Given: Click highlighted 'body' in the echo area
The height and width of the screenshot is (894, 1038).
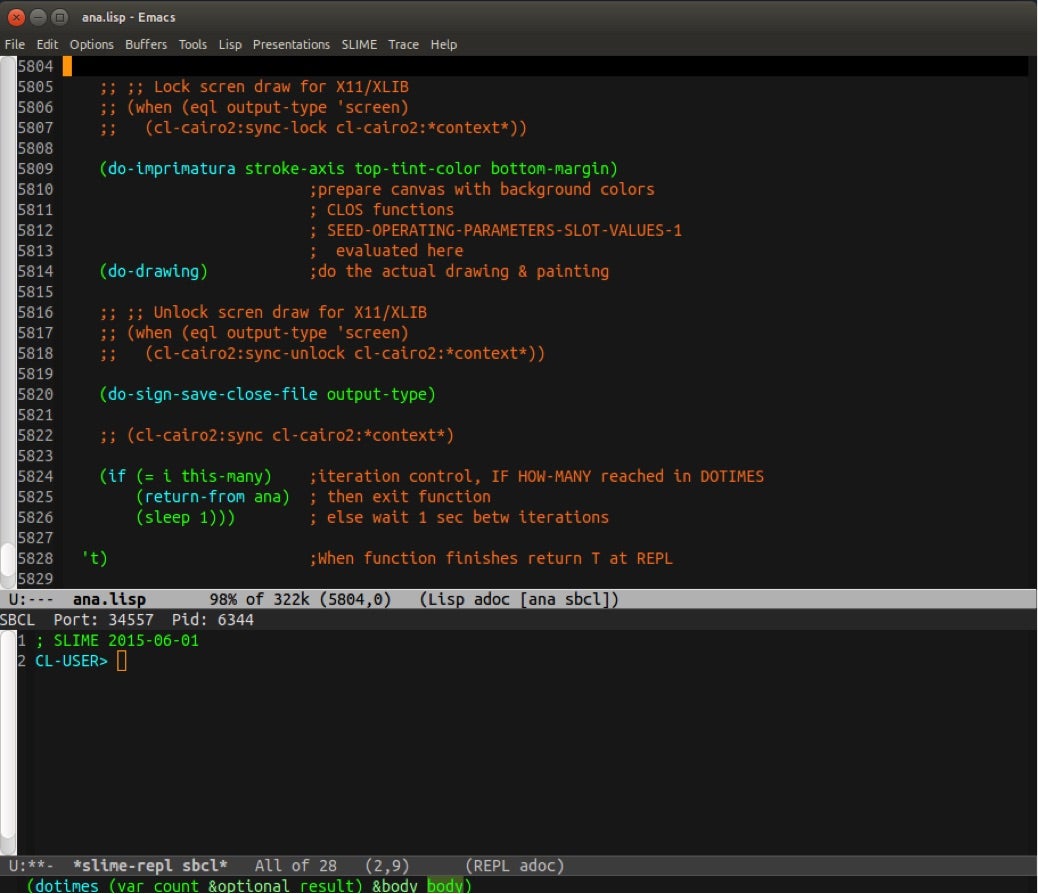Looking at the screenshot, I should coord(445,885).
